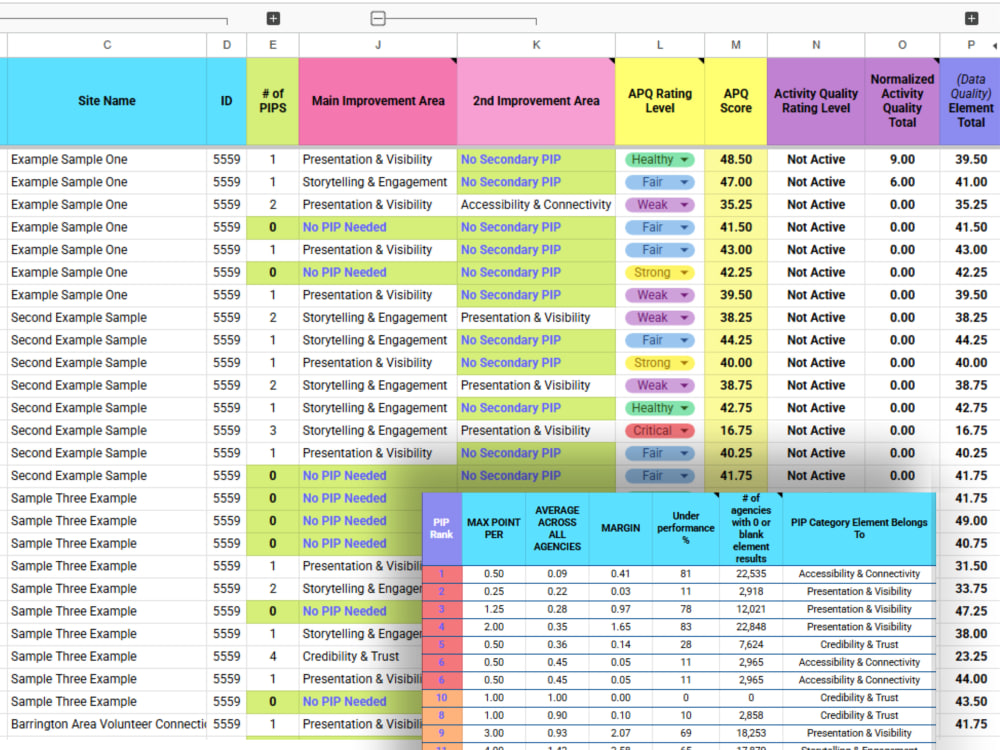The image size is (1000, 750).
Task: Click the Site Name header cell
Action: tap(107, 101)
